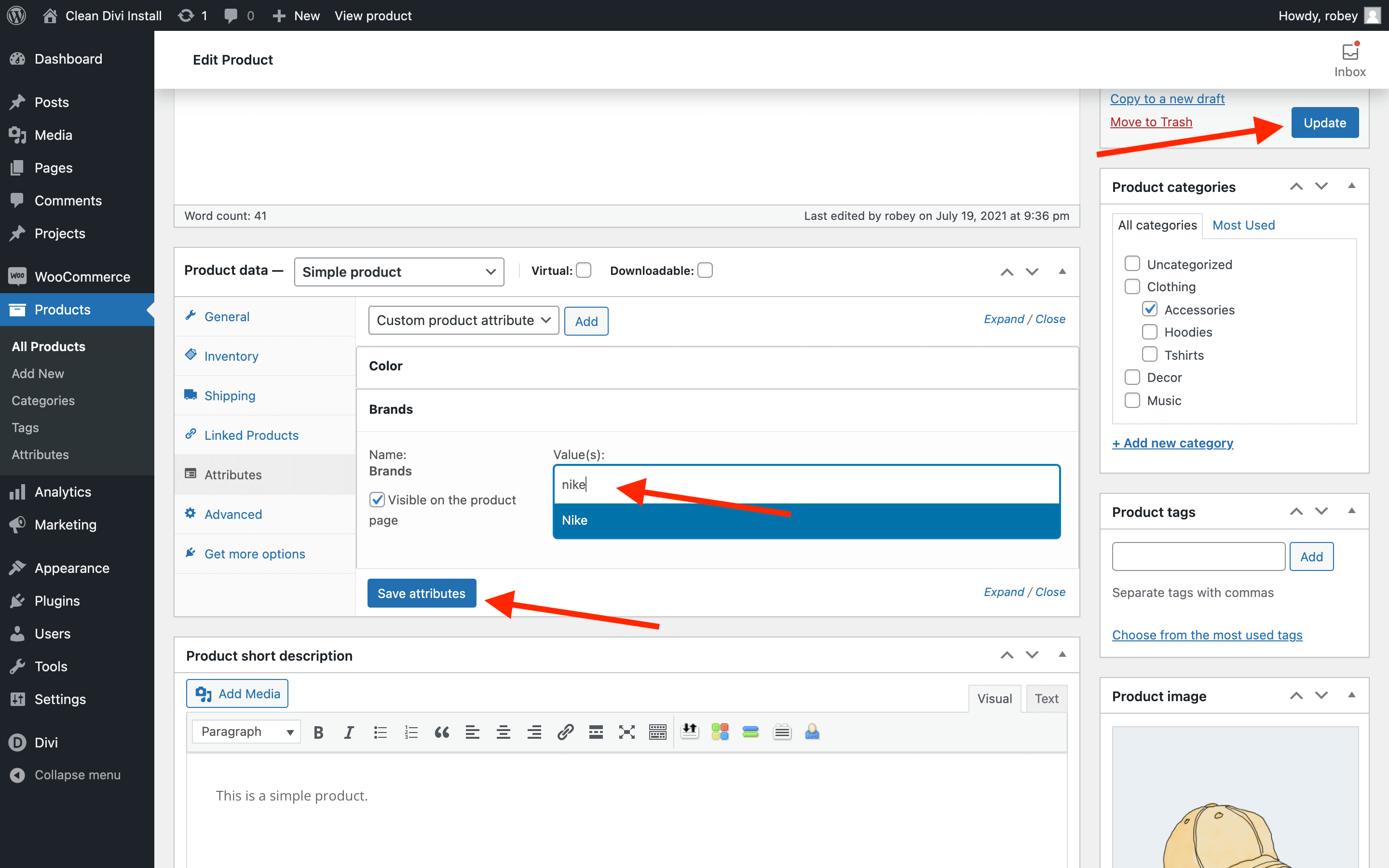This screenshot has width=1389, height=868.
Task: Check the Clothing category
Action: [1132, 286]
